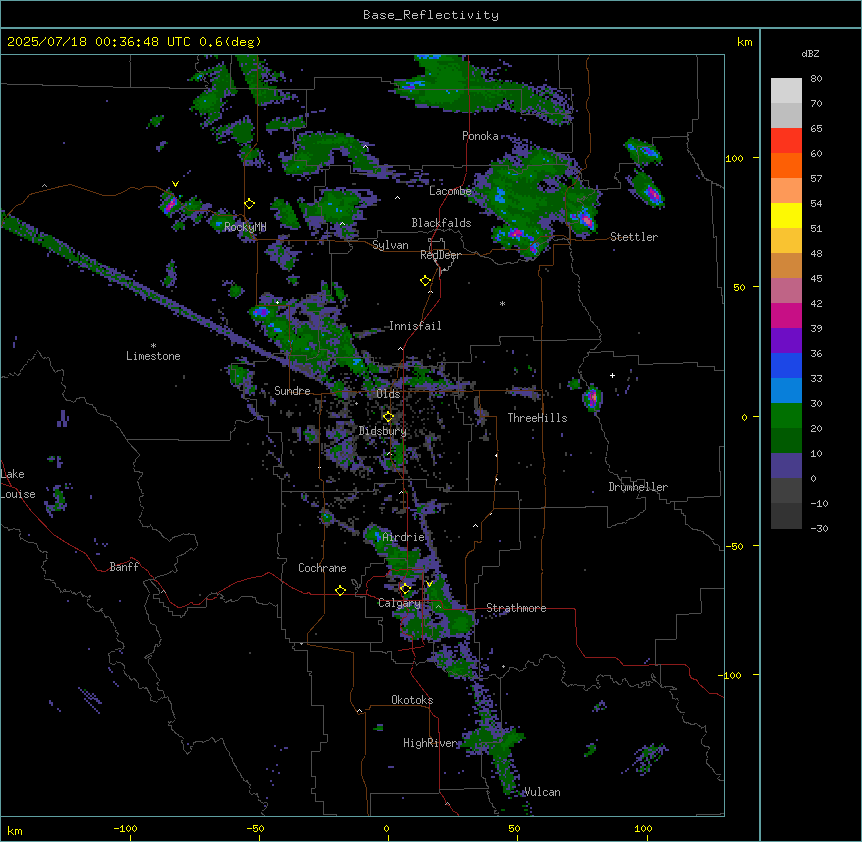Click the Olds town label
Image resolution: width=862 pixels, height=842 pixels.
tap(388, 394)
